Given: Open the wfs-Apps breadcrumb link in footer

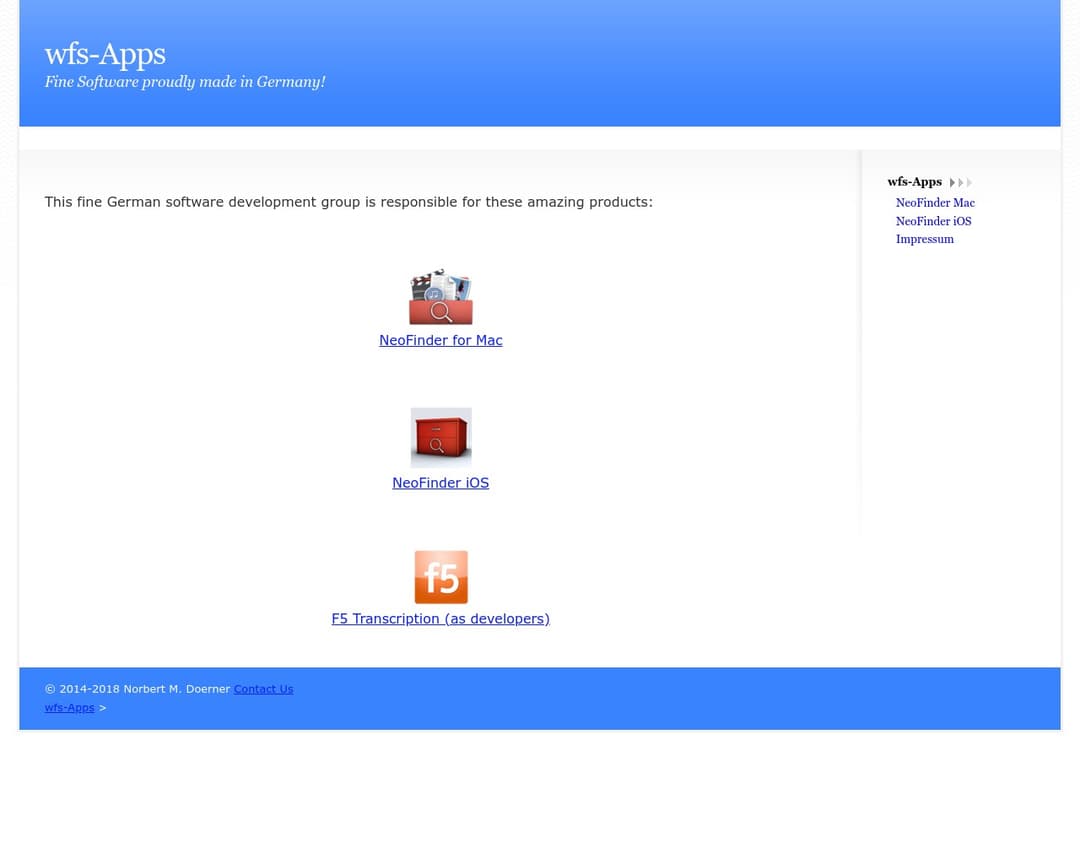Looking at the screenshot, I should click(70, 708).
